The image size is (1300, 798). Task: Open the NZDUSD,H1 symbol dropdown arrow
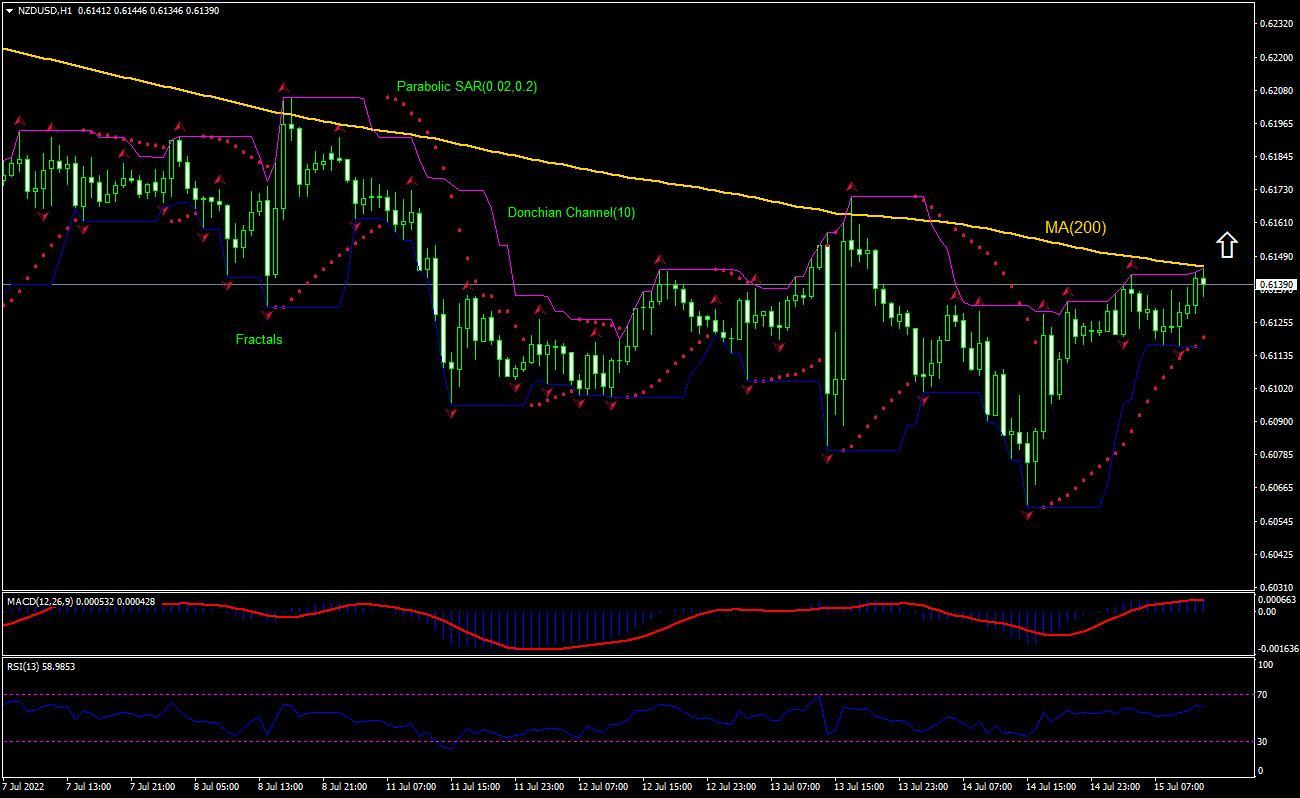coord(10,8)
